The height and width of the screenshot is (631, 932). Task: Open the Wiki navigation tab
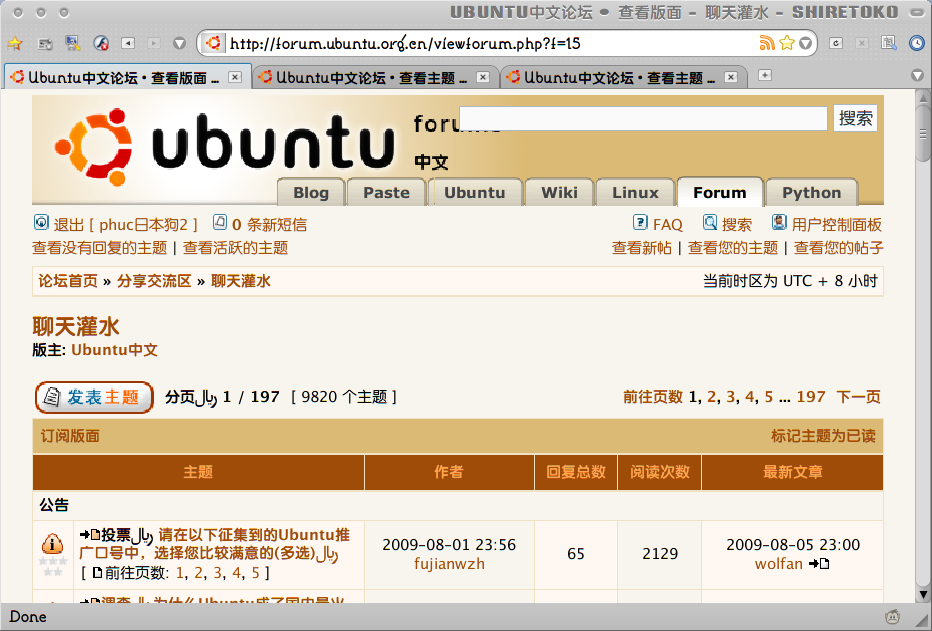tap(559, 193)
